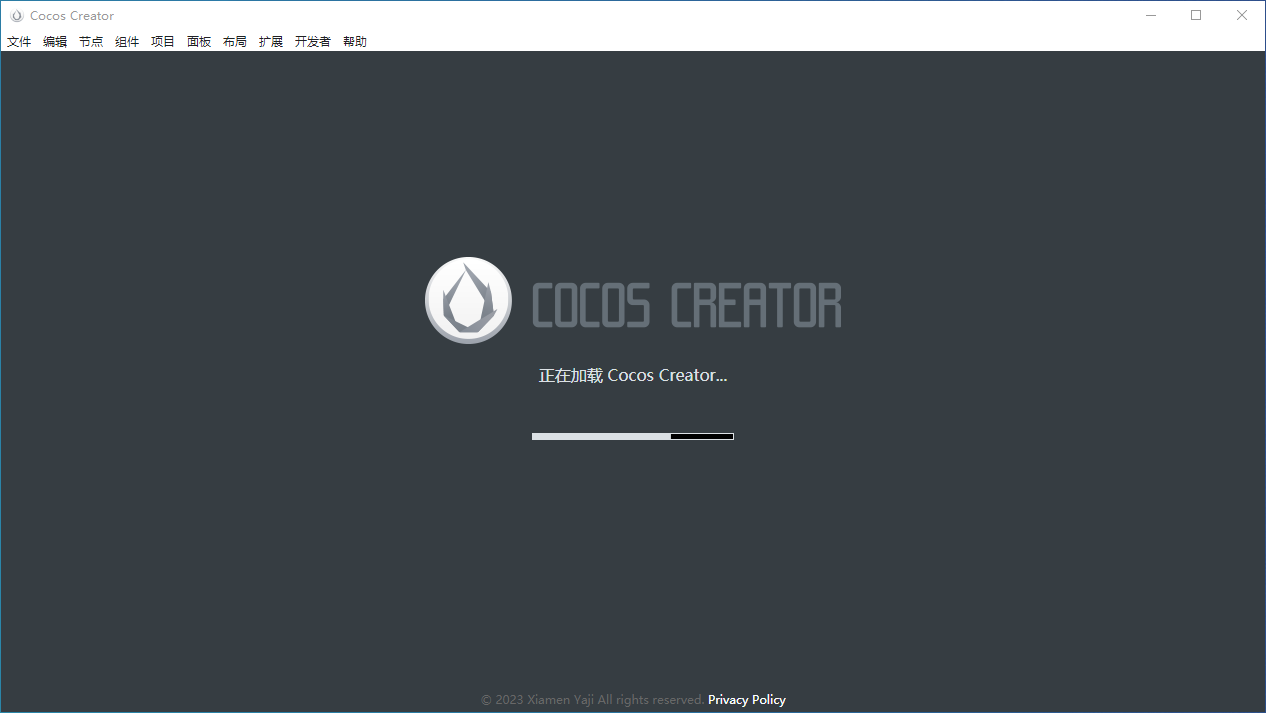Click the 正在加载 Cocos Creator... text
The image size is (1266, 713).
click(633, 376)
